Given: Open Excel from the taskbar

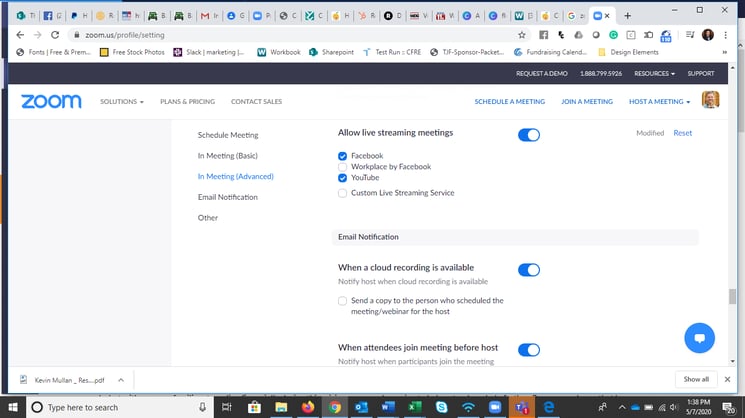Looking at the screenshot, I should [x=415, y=407].
